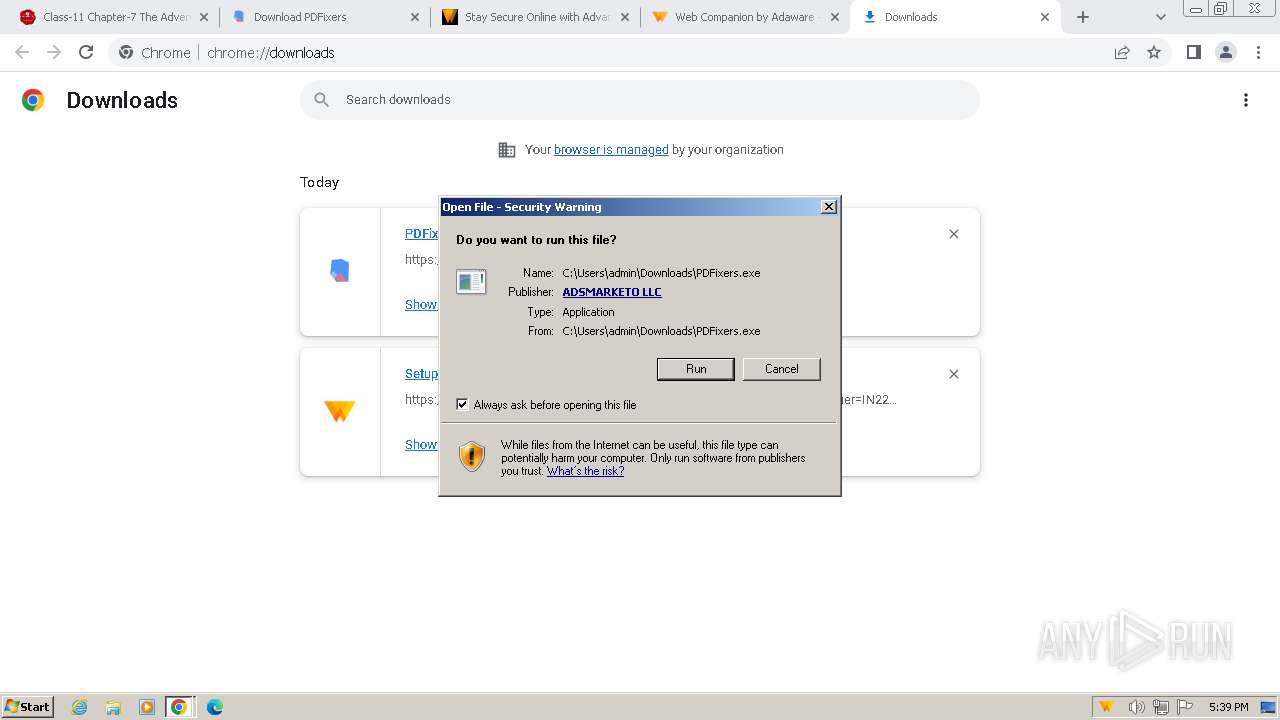The image size is (1280, 720).
Task: Click the application file icon in dialog
Action: click(471, 282)
